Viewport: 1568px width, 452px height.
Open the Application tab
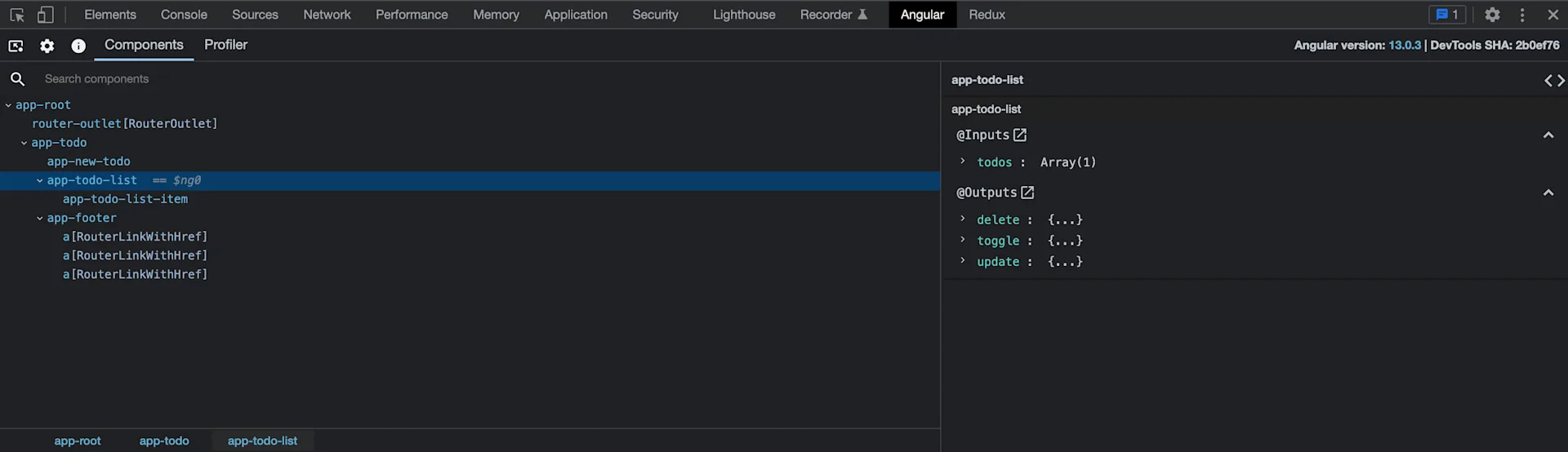pyautogui.click(x=576, y=15)
